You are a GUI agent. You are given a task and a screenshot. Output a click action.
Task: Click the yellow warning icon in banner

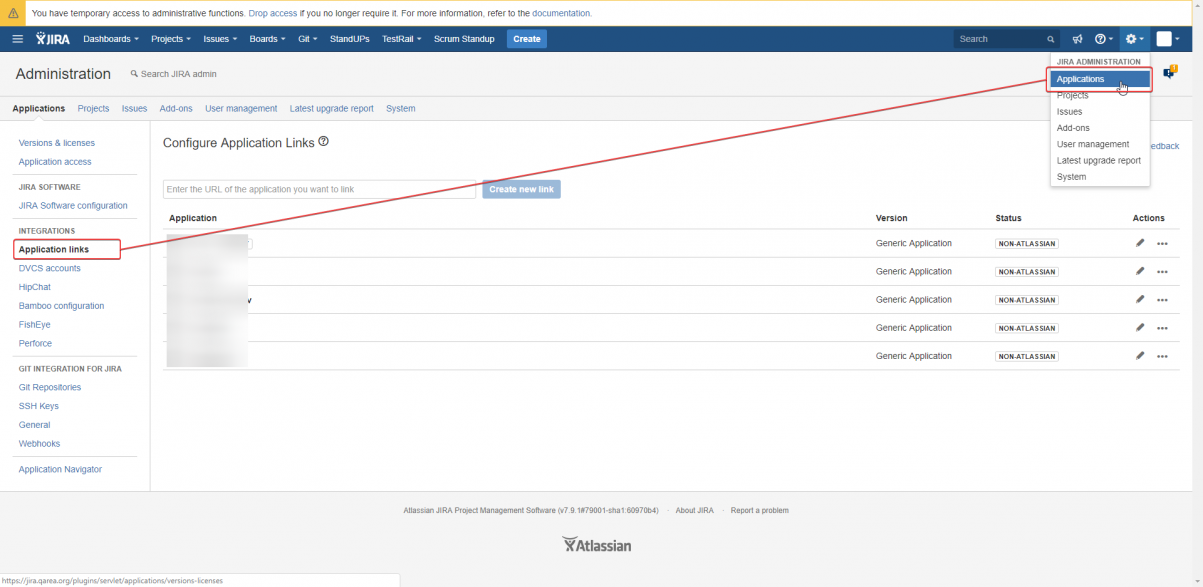[x=13, y=13]
